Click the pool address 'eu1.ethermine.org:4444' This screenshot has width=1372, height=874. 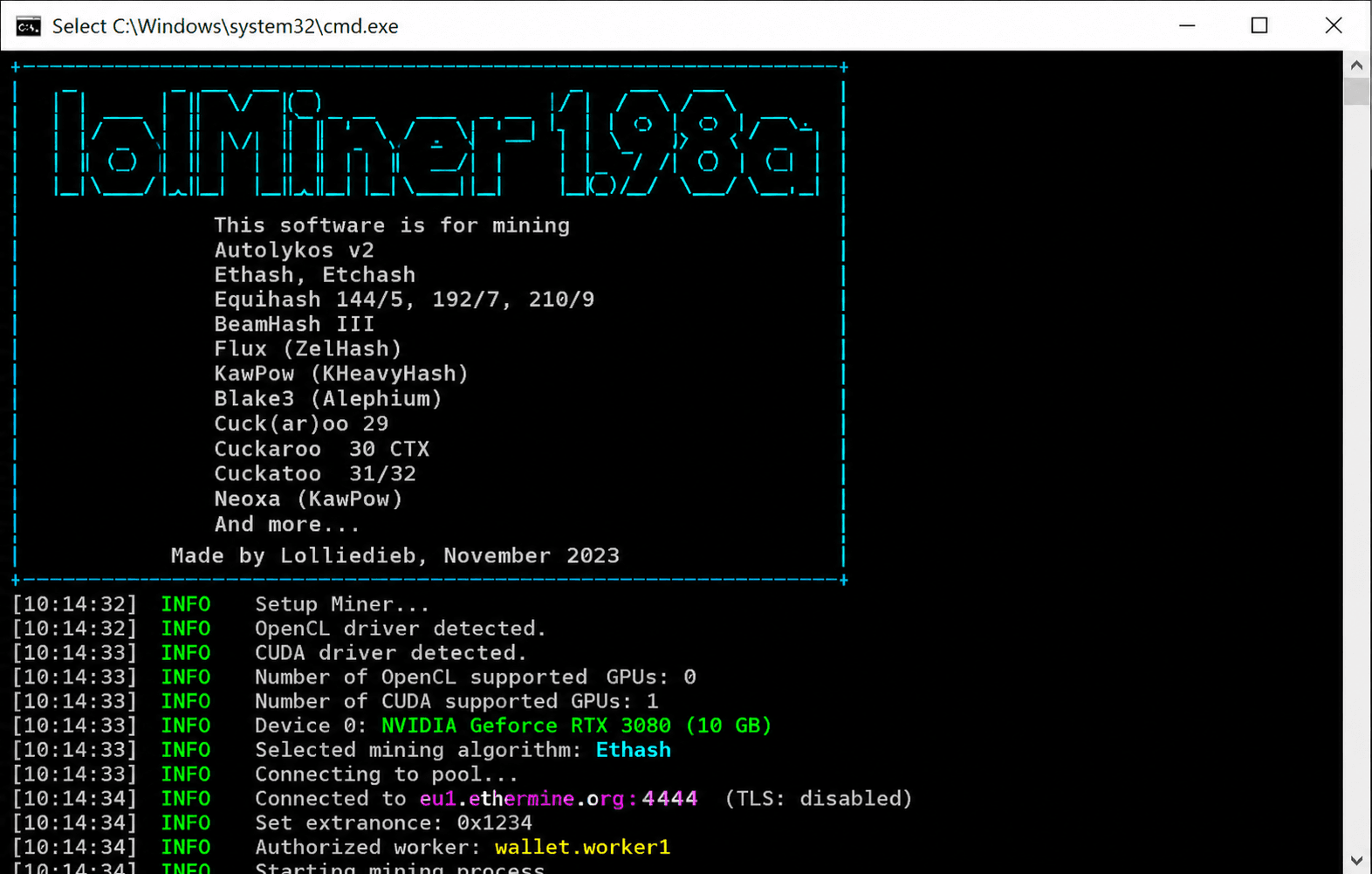pyautogui.click(x=559, y=799)
